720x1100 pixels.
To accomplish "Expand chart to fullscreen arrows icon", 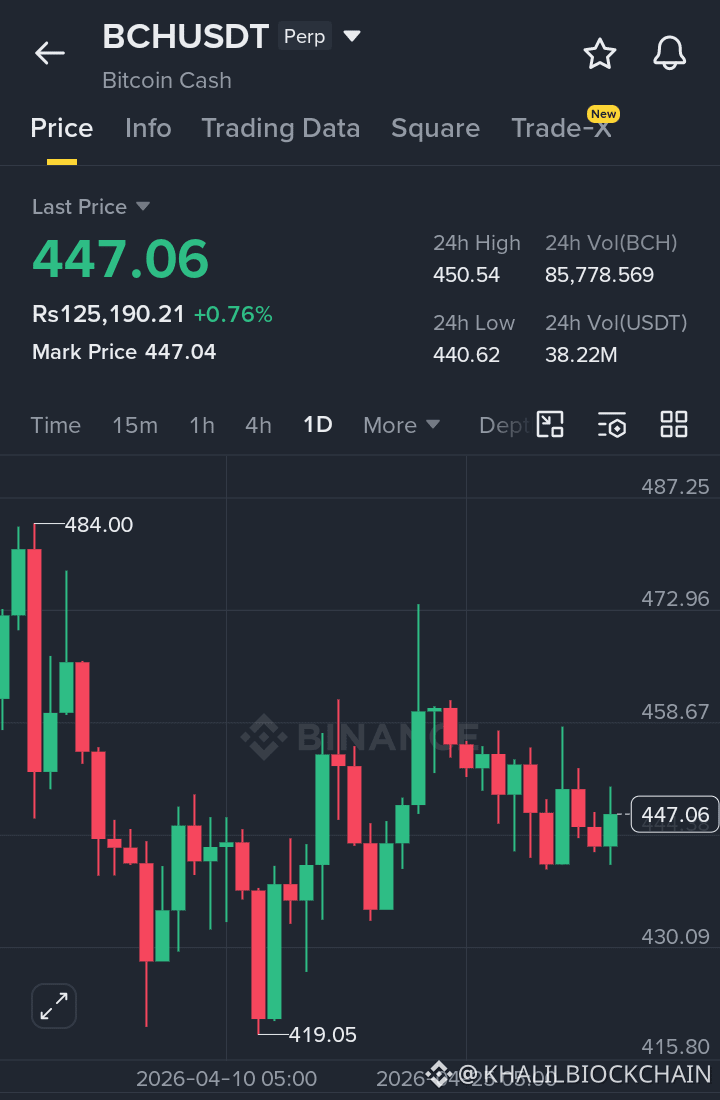I will tap(54, 1006).
